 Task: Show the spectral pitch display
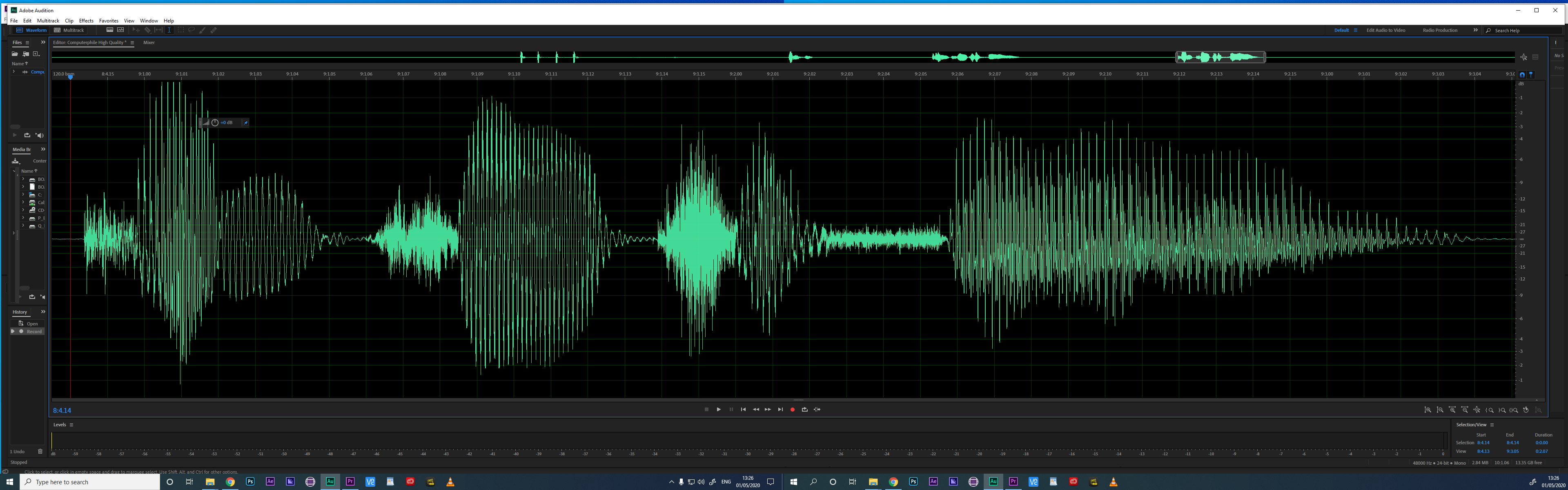click(x=120, y=30)
